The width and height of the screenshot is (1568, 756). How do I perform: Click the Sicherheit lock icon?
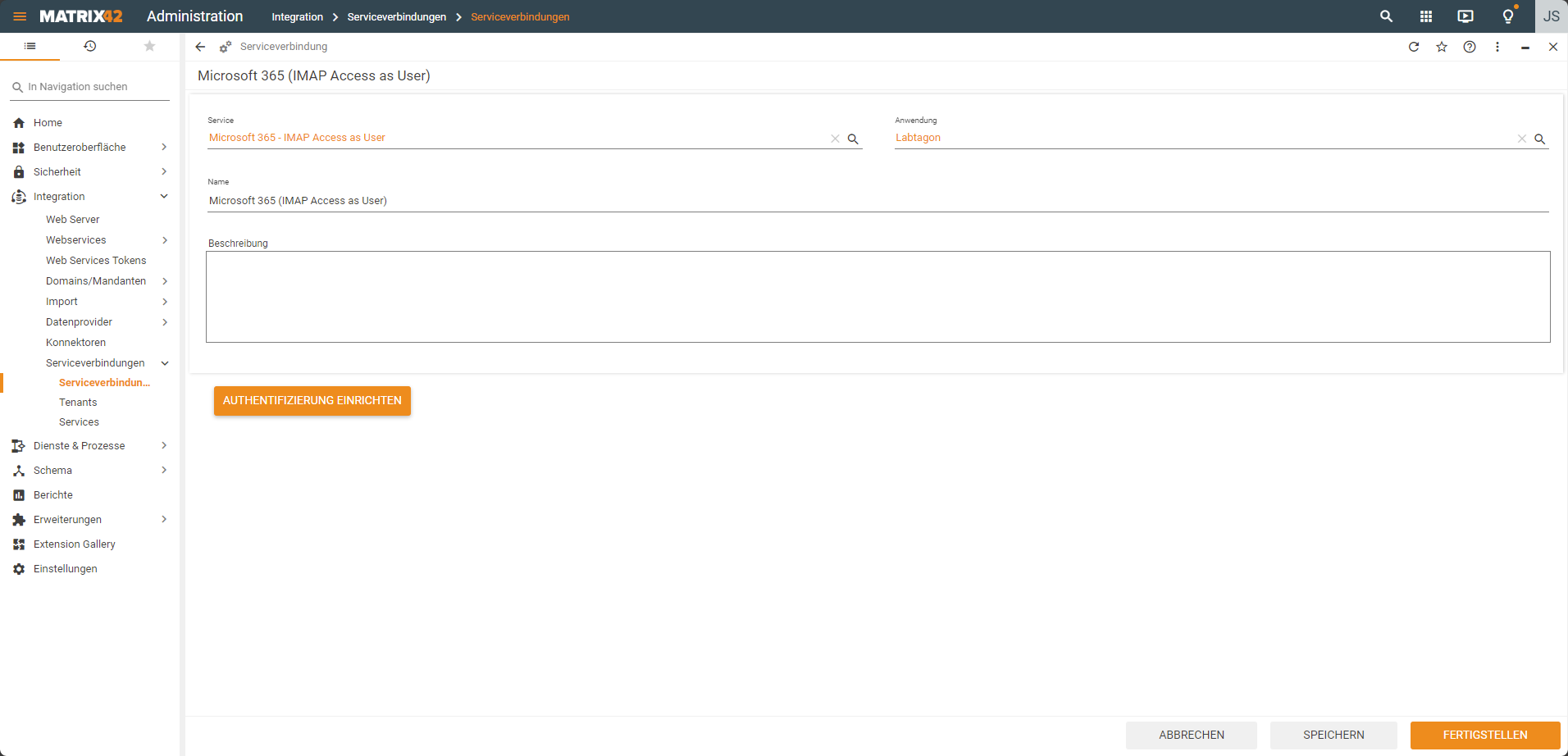19,172
